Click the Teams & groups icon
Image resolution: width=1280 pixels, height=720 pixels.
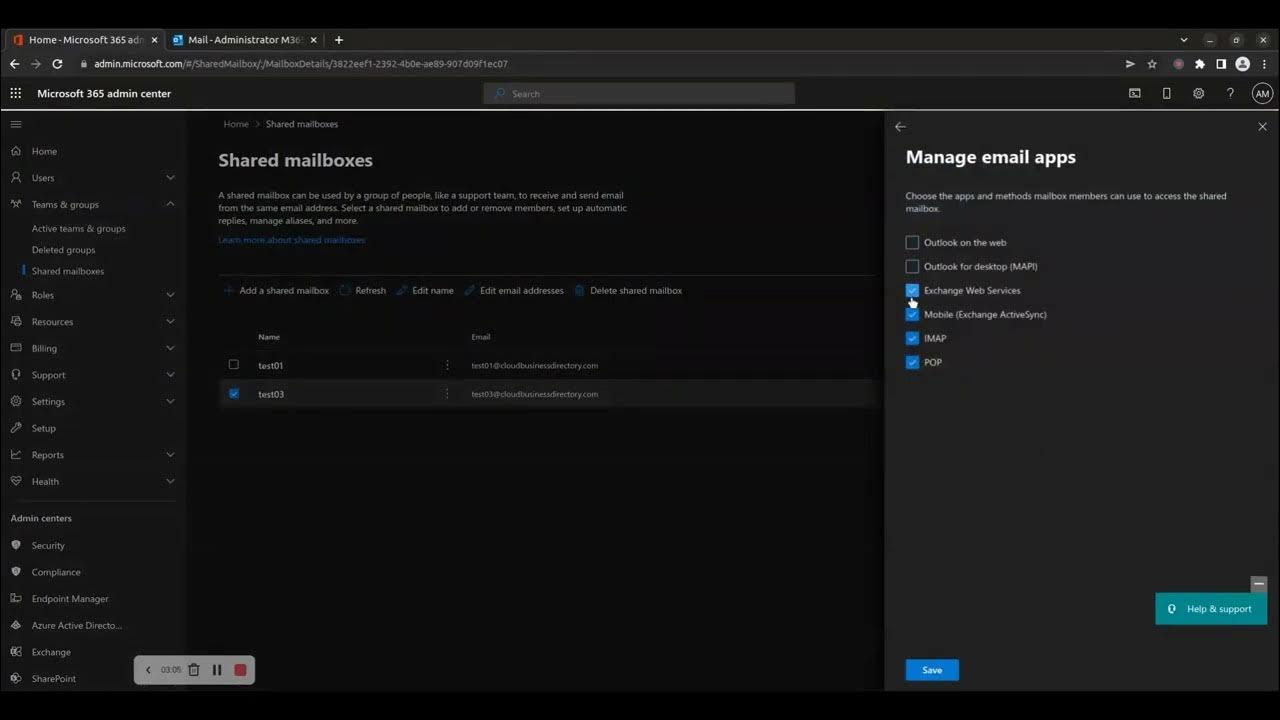(x=16, y=204)
